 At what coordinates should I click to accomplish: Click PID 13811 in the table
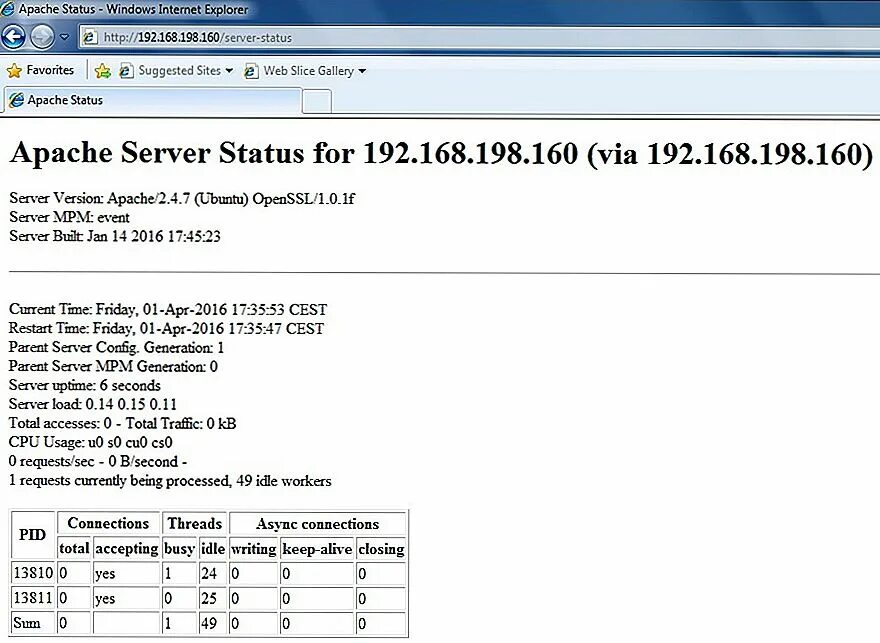(x=33, y=598)
